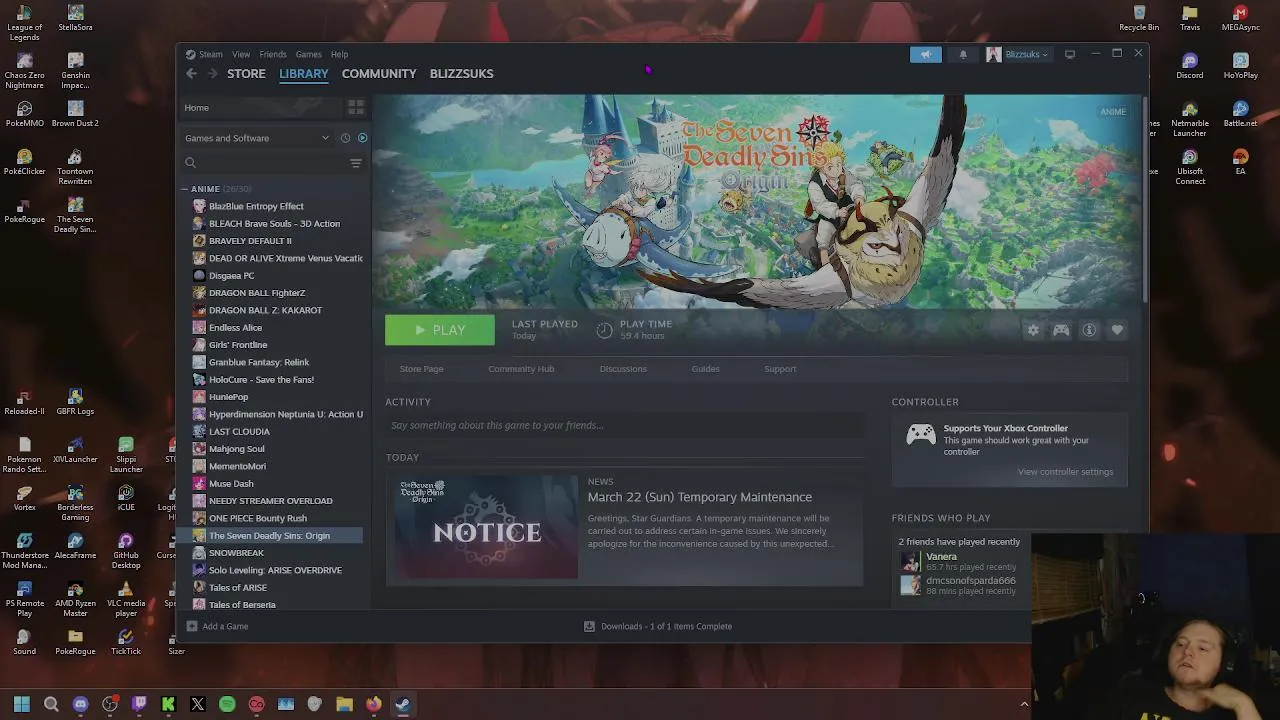Select BLEACH Brave Souls in library list
Viewport: 1280px width, 720px height.
click(x=273, y=224)
